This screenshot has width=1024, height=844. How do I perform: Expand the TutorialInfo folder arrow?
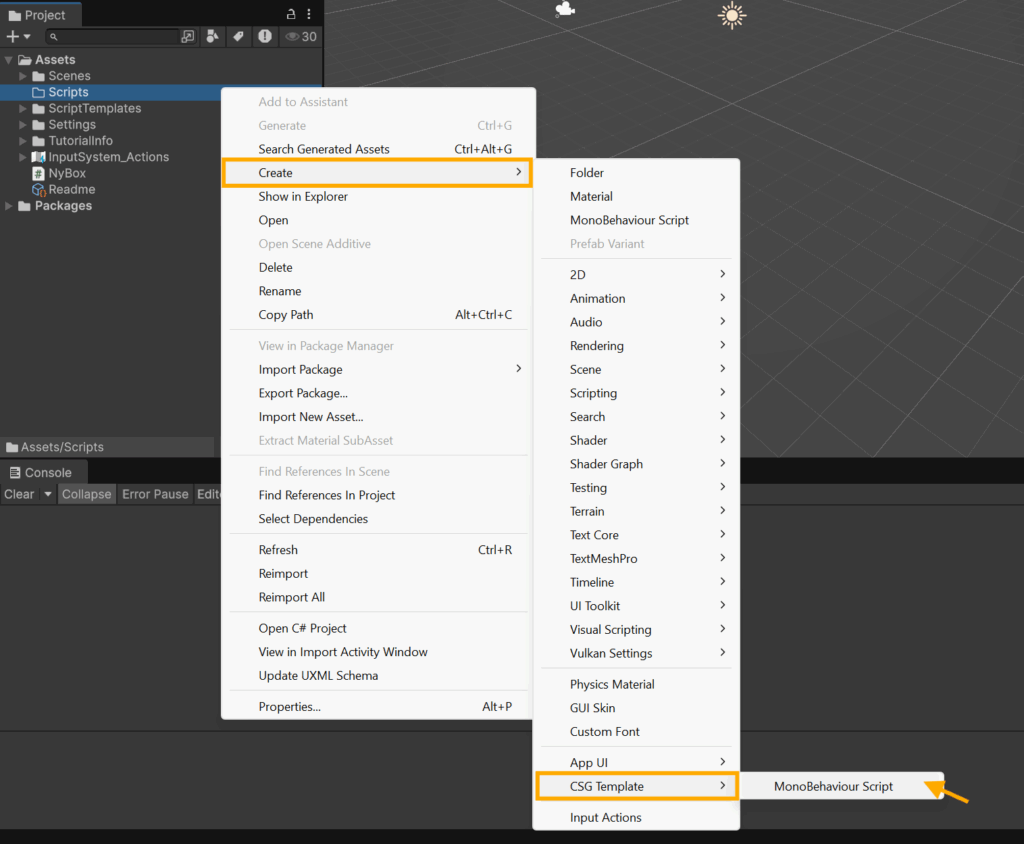tap(23, 141)
